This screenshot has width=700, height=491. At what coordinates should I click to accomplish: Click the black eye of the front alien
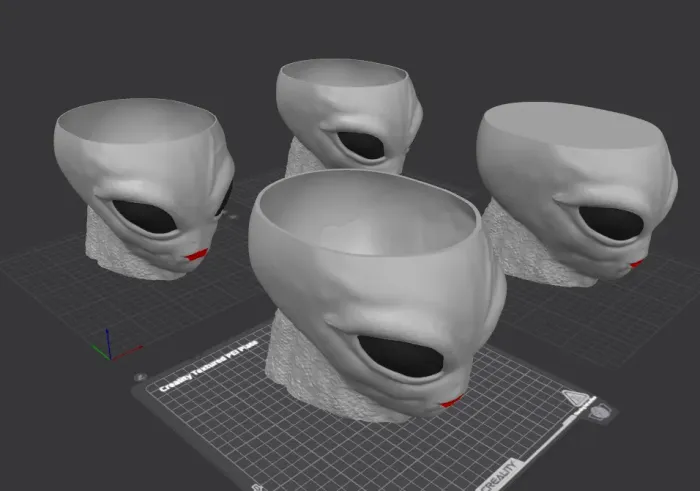coord(401,356)
